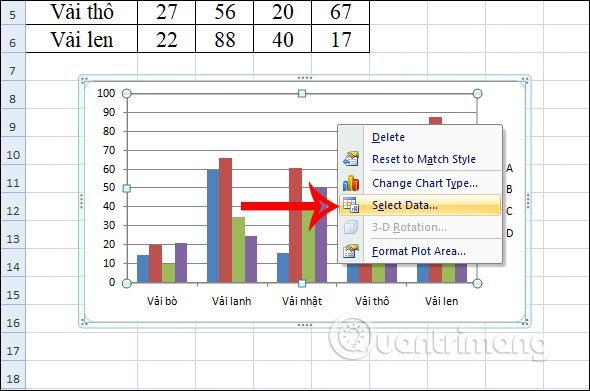Image resolution: width=590 pixels, height=391 pixels.
Task: Click the purple bar of Vải lanh
Action: 251,259
